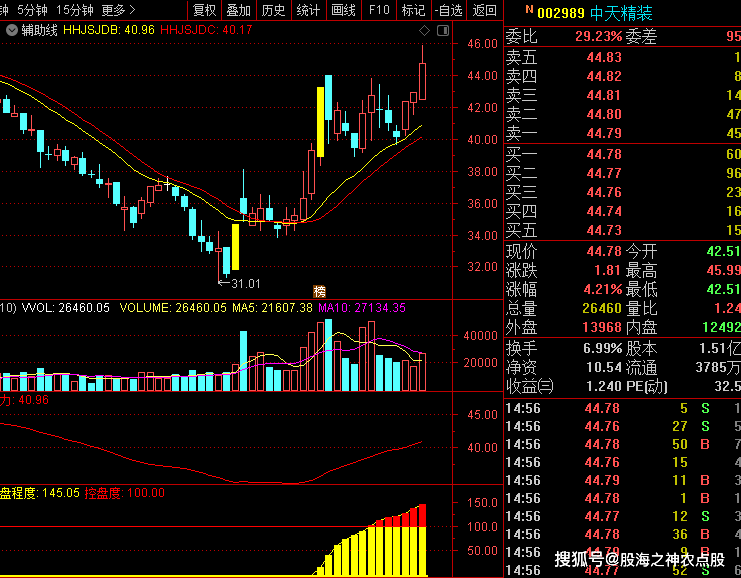Open the 统计 statistics button
Viewport: 741px width, 578px height.
pyautogui.click(x=308, y=10)
